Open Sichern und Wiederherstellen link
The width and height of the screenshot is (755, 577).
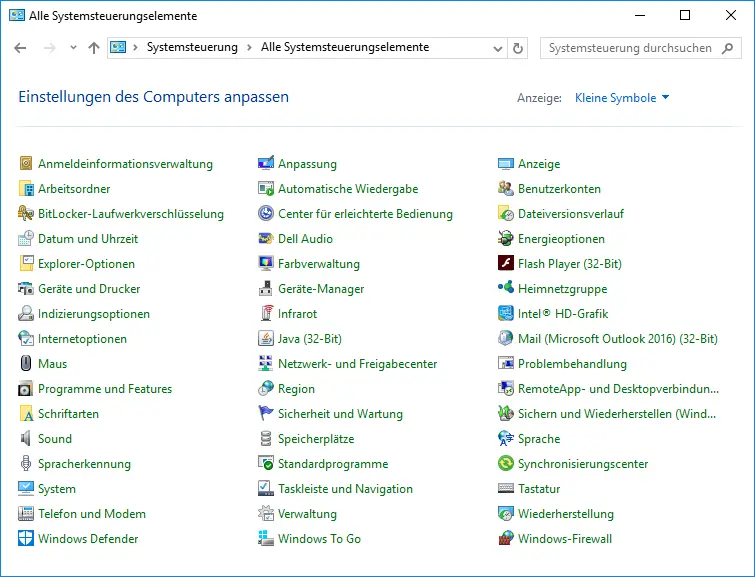coord(617,414)
